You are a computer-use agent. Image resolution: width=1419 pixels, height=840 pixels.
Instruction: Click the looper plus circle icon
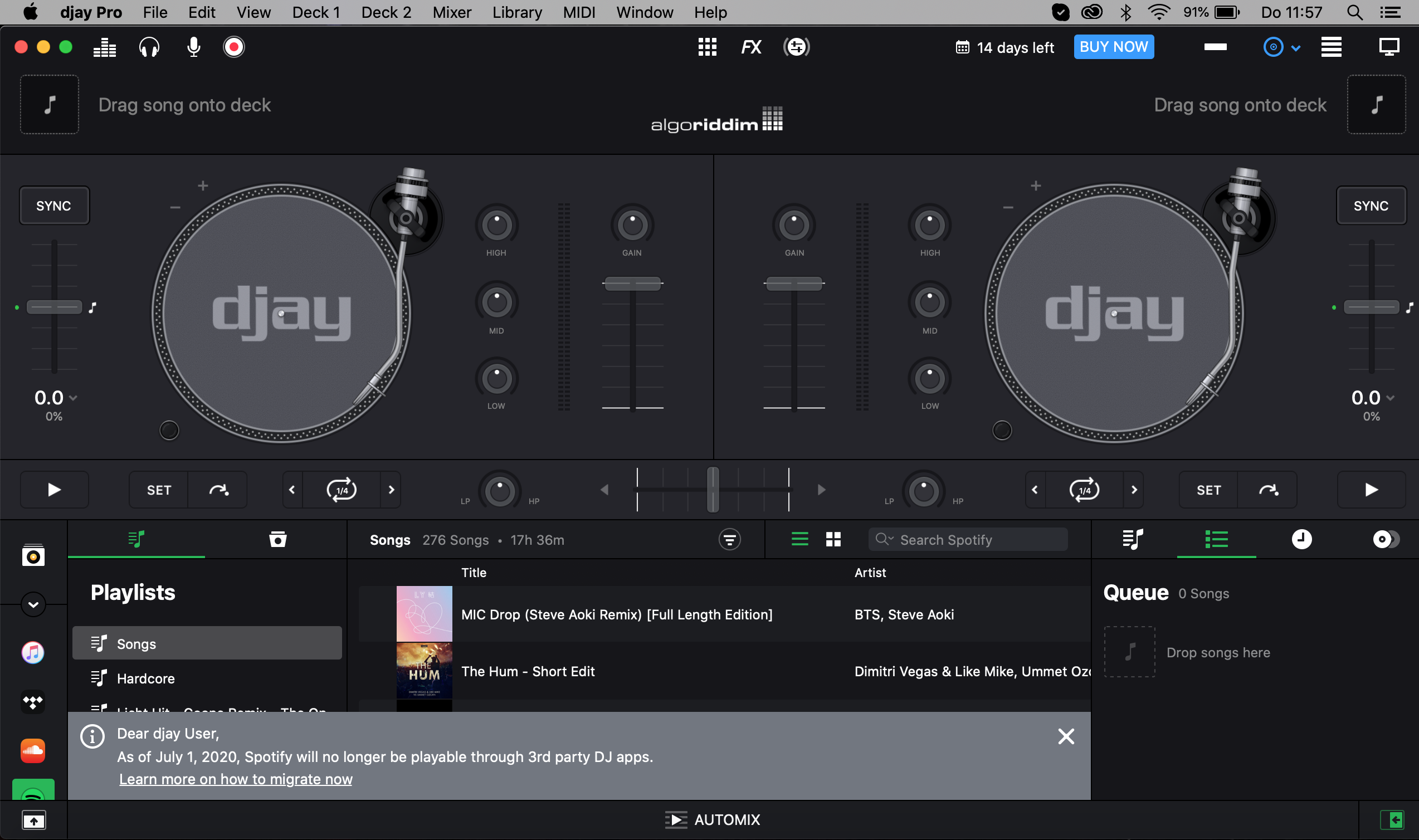(x=796, y=47)
